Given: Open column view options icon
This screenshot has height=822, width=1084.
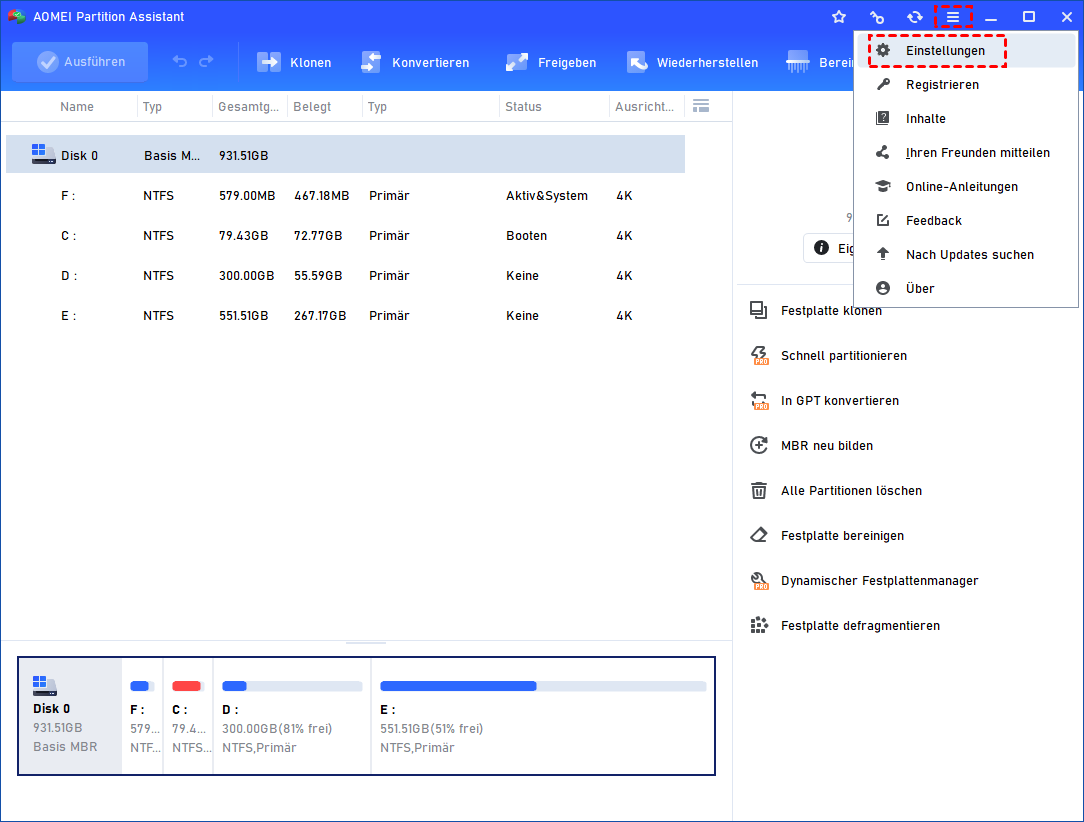Looking at the screenshot, I should pos(701,106).
